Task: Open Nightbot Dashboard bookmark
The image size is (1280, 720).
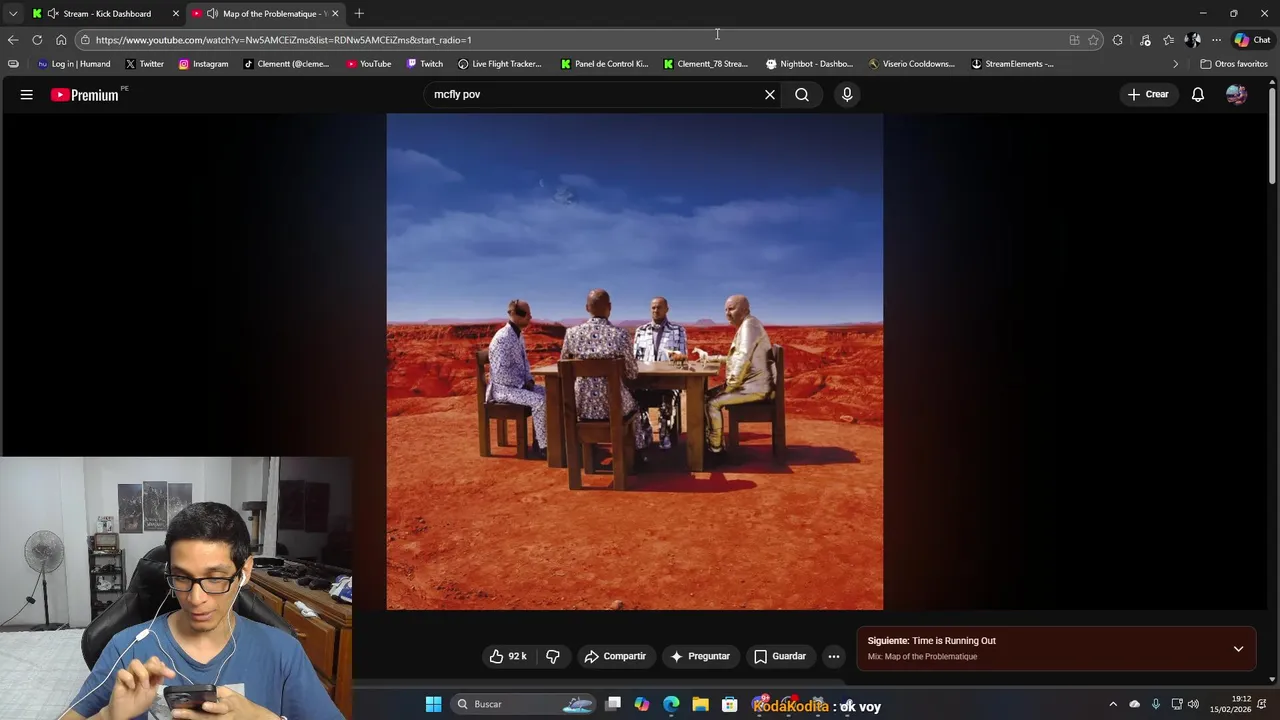Action: pos(809,64)
